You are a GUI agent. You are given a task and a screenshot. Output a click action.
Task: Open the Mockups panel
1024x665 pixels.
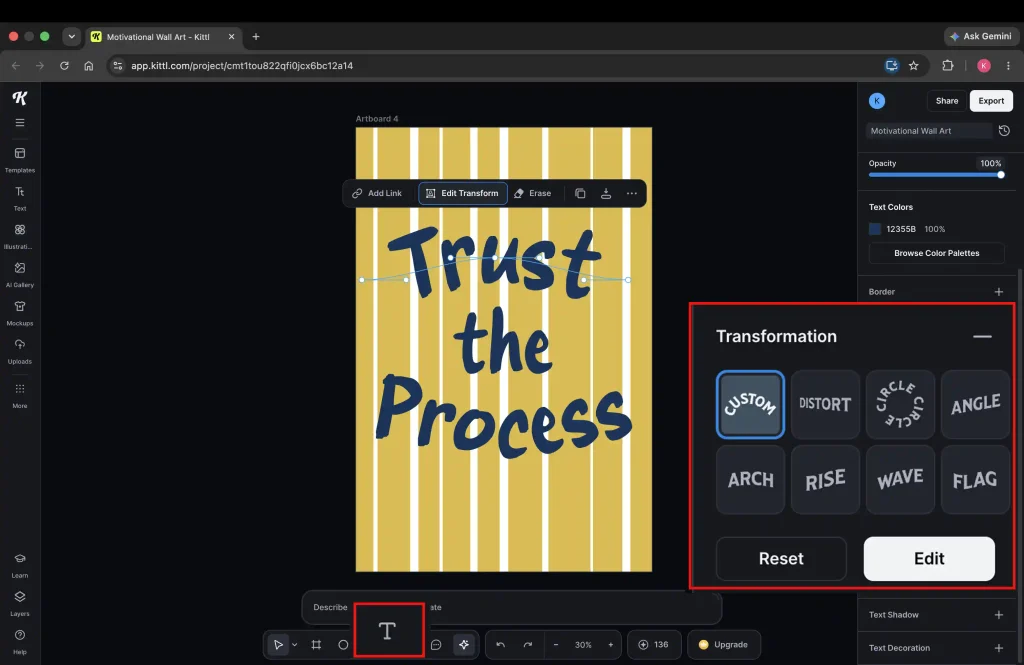click(20, 312)
